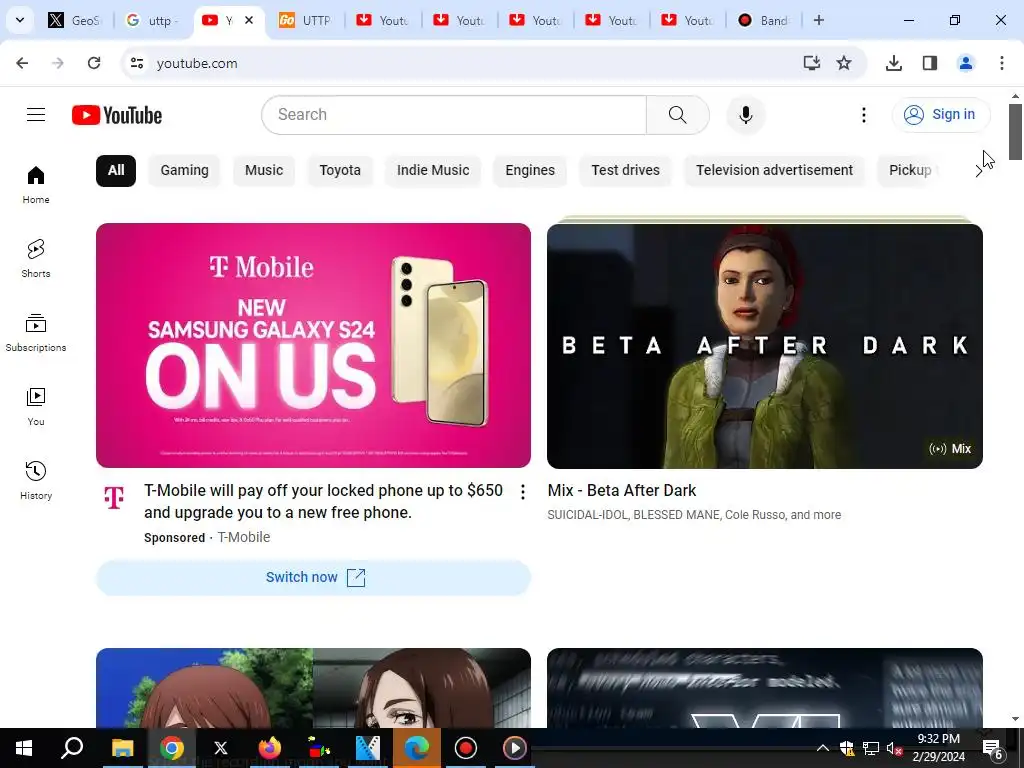This screenshot has width=1024, height=768.
Task: Select the Toyota filter chip
Action: pos(340,170)
